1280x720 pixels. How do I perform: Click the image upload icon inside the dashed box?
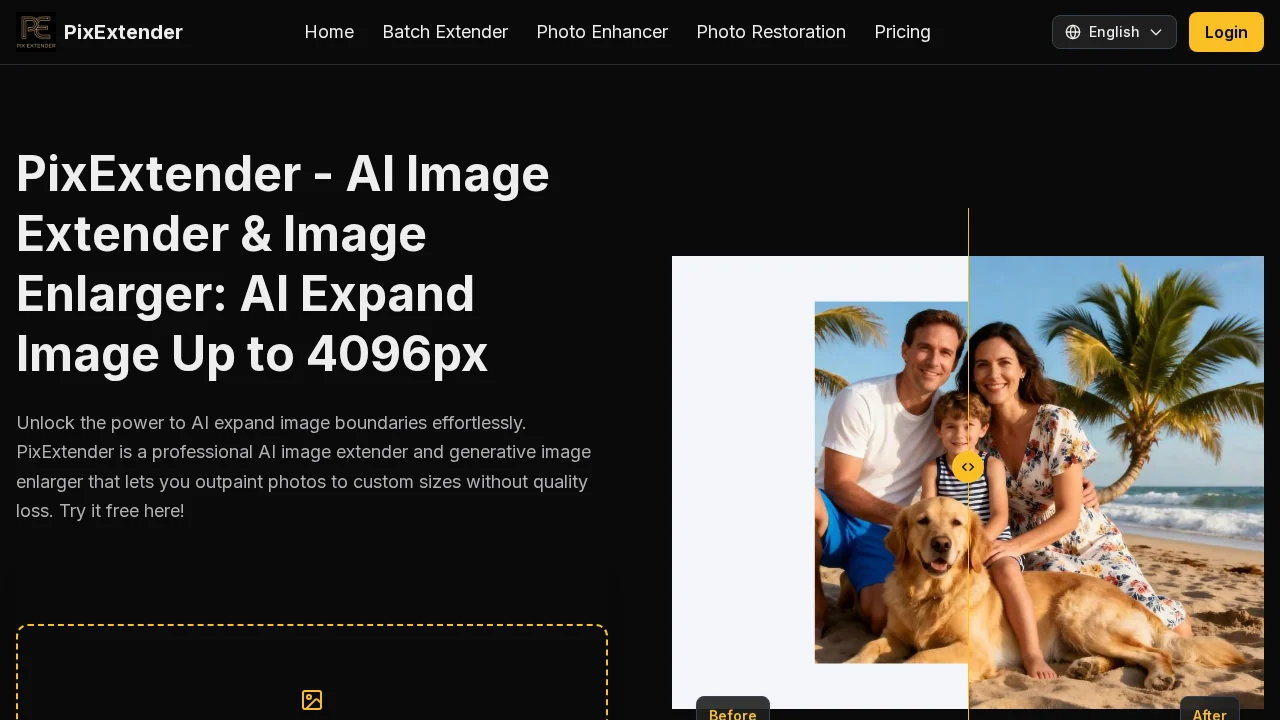(312, 700)
